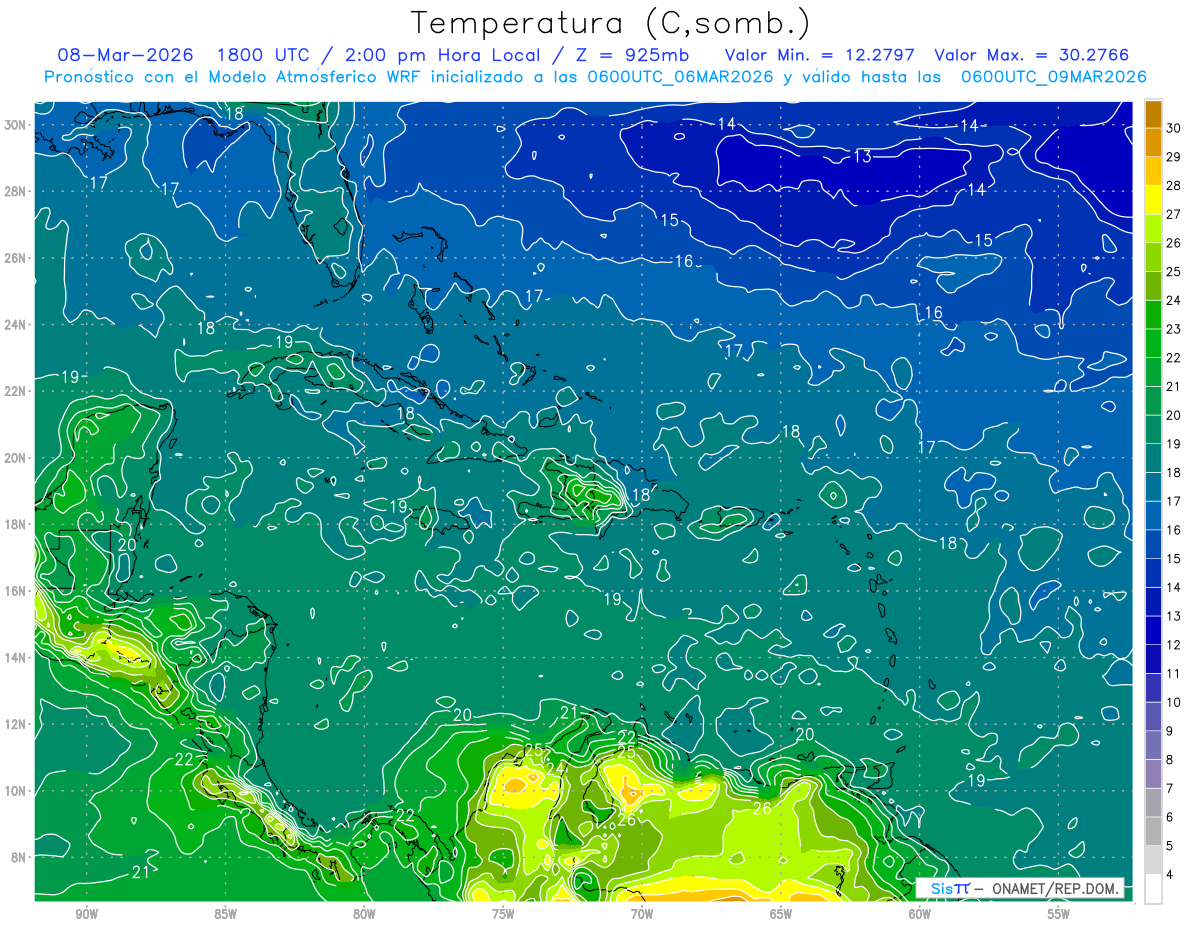Screen dimensions: 1200x927
Task: Click the latitude label 16N
Action: click(16, 591)
